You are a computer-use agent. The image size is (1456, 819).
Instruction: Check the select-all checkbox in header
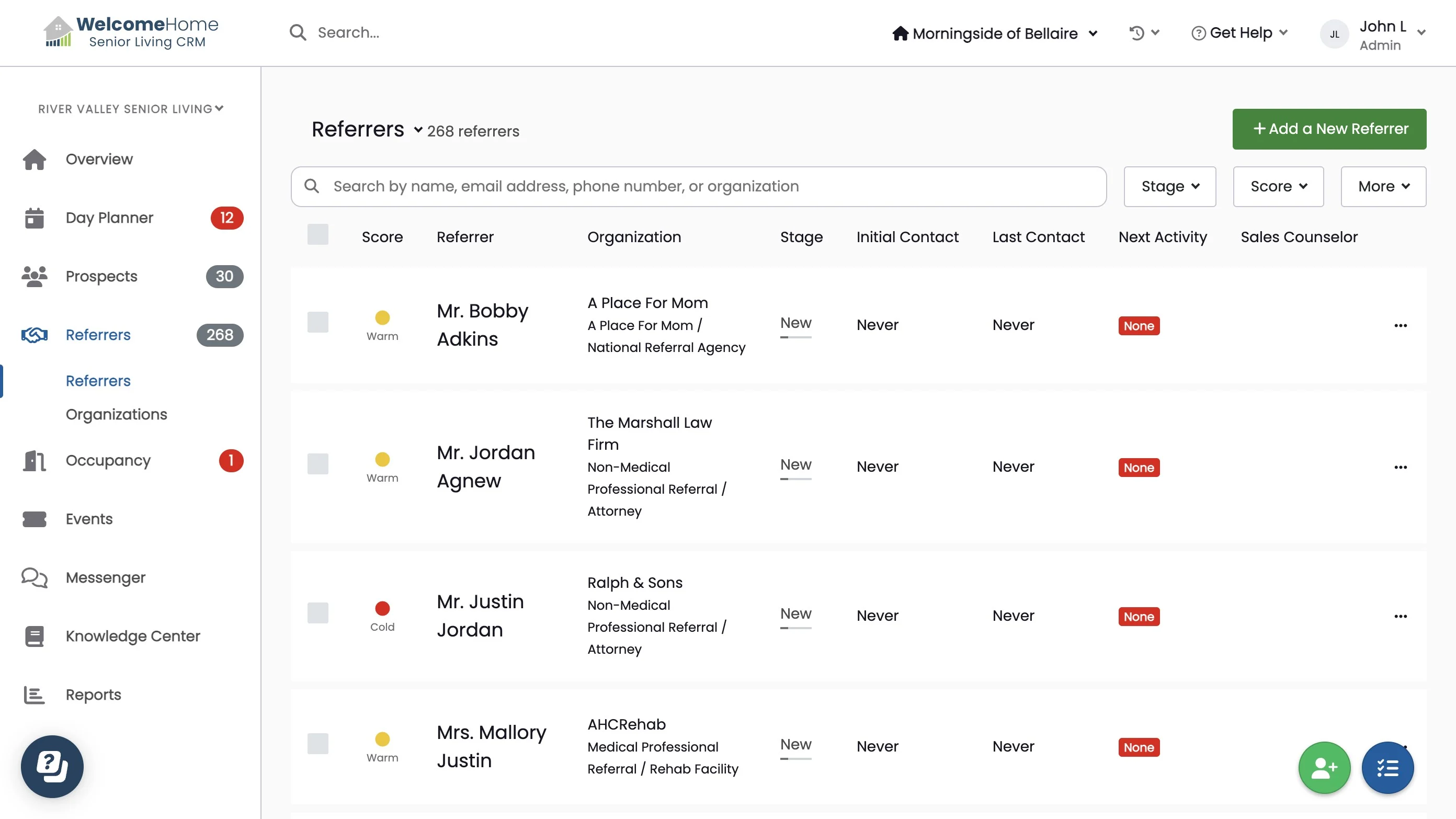point(317,235)
